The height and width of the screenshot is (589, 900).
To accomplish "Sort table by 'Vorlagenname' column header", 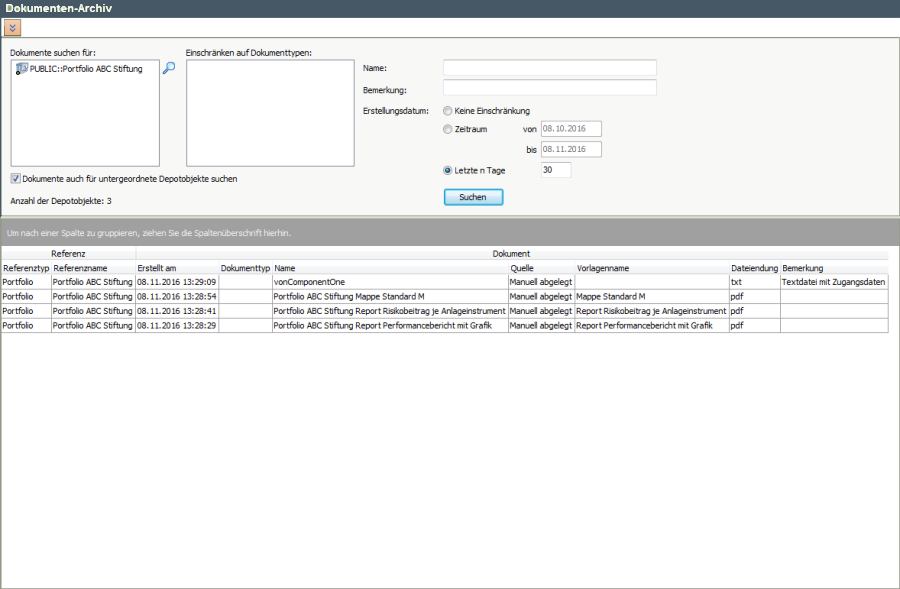I will (602, 268).
